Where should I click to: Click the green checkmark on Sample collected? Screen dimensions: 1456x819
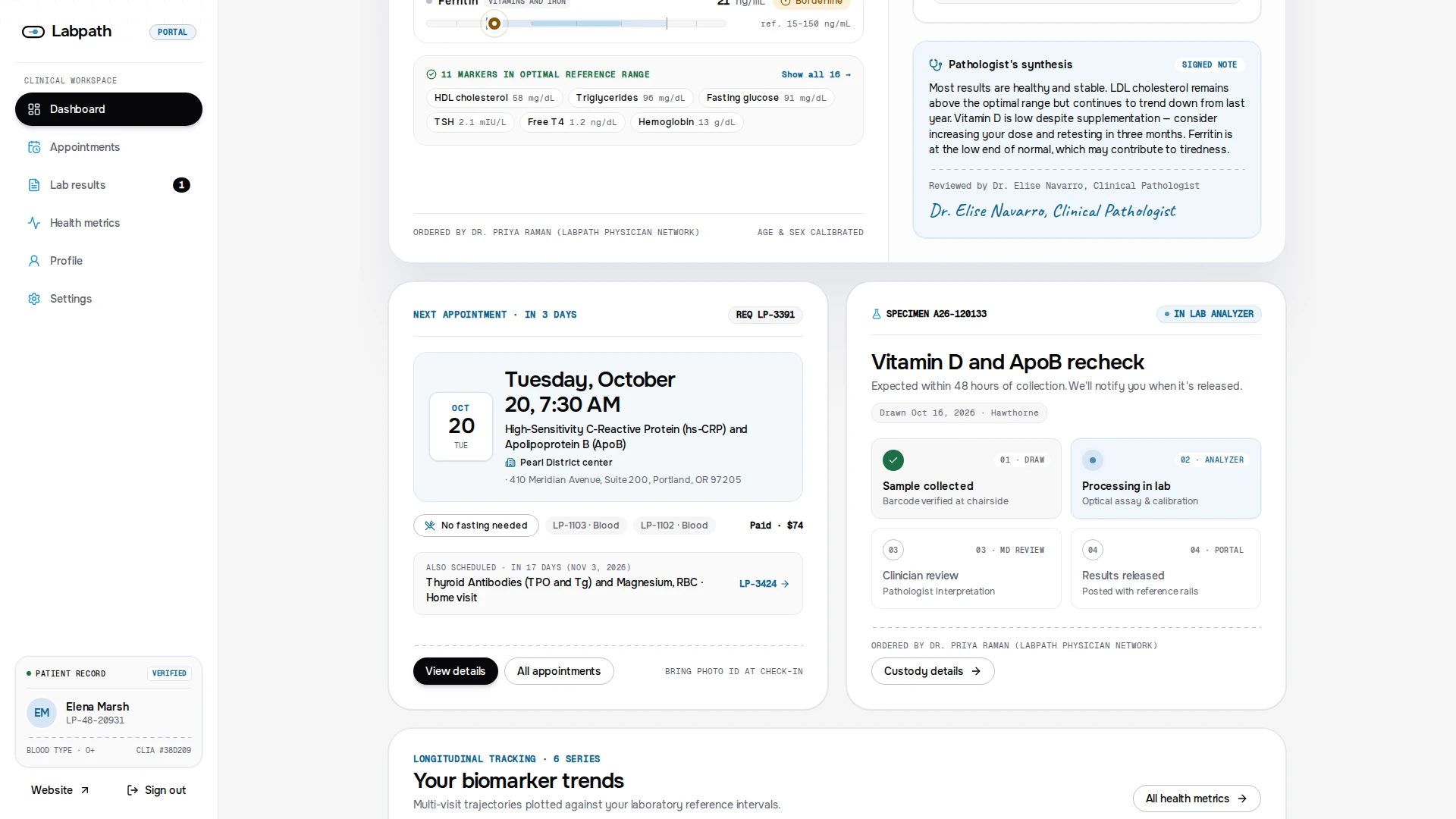[x=893, y=460]
